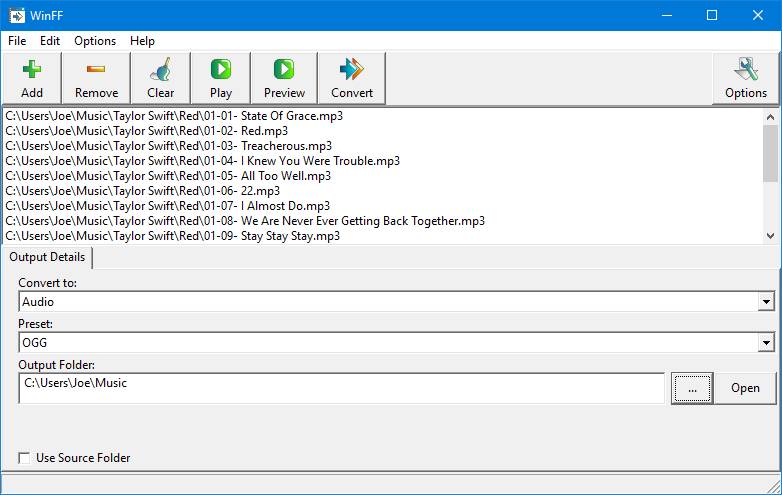This screenshot has height=495, width=782.
Task: Enable the Use Source Folder checkbox
Action: (x=24, y=458)
